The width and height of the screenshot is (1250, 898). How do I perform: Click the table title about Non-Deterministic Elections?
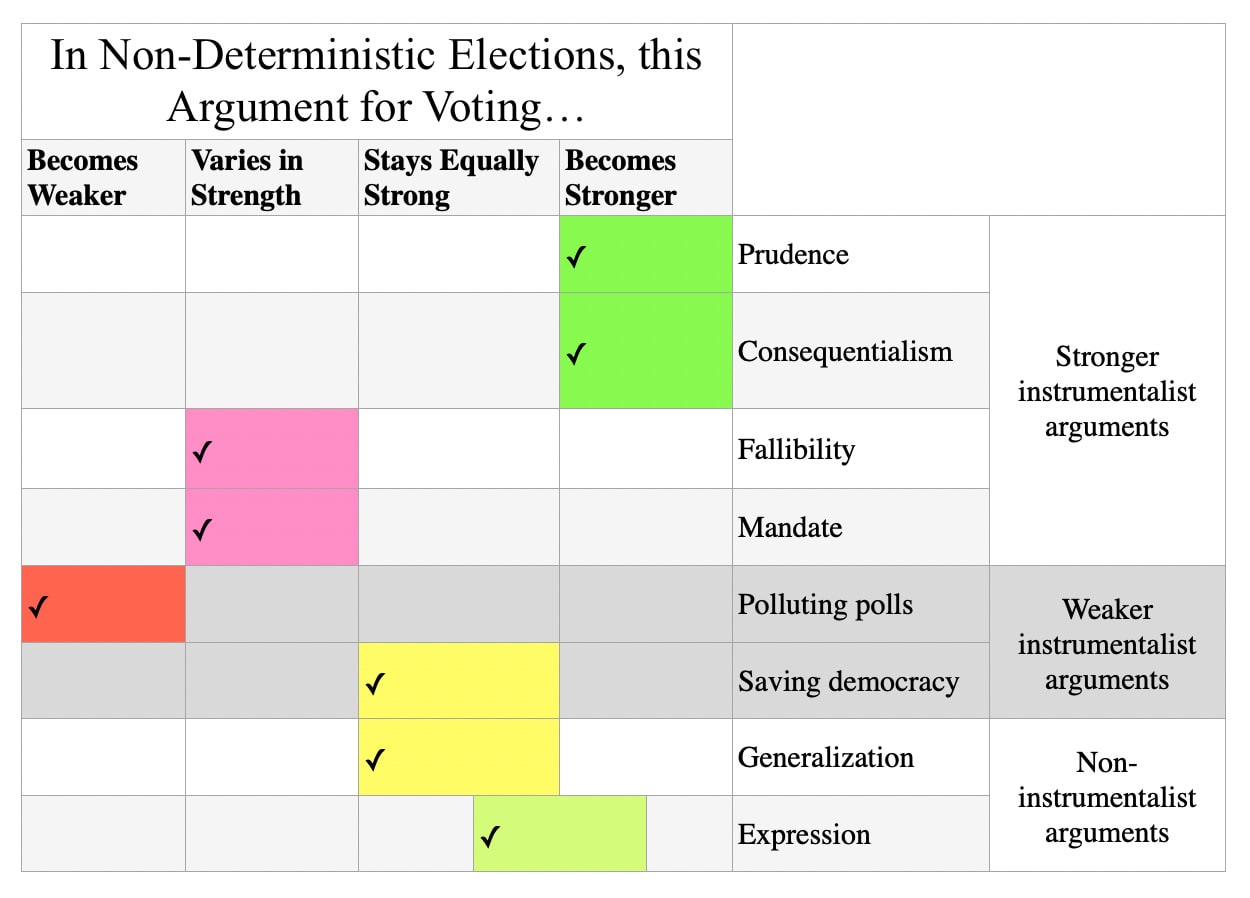pos(376,81)
